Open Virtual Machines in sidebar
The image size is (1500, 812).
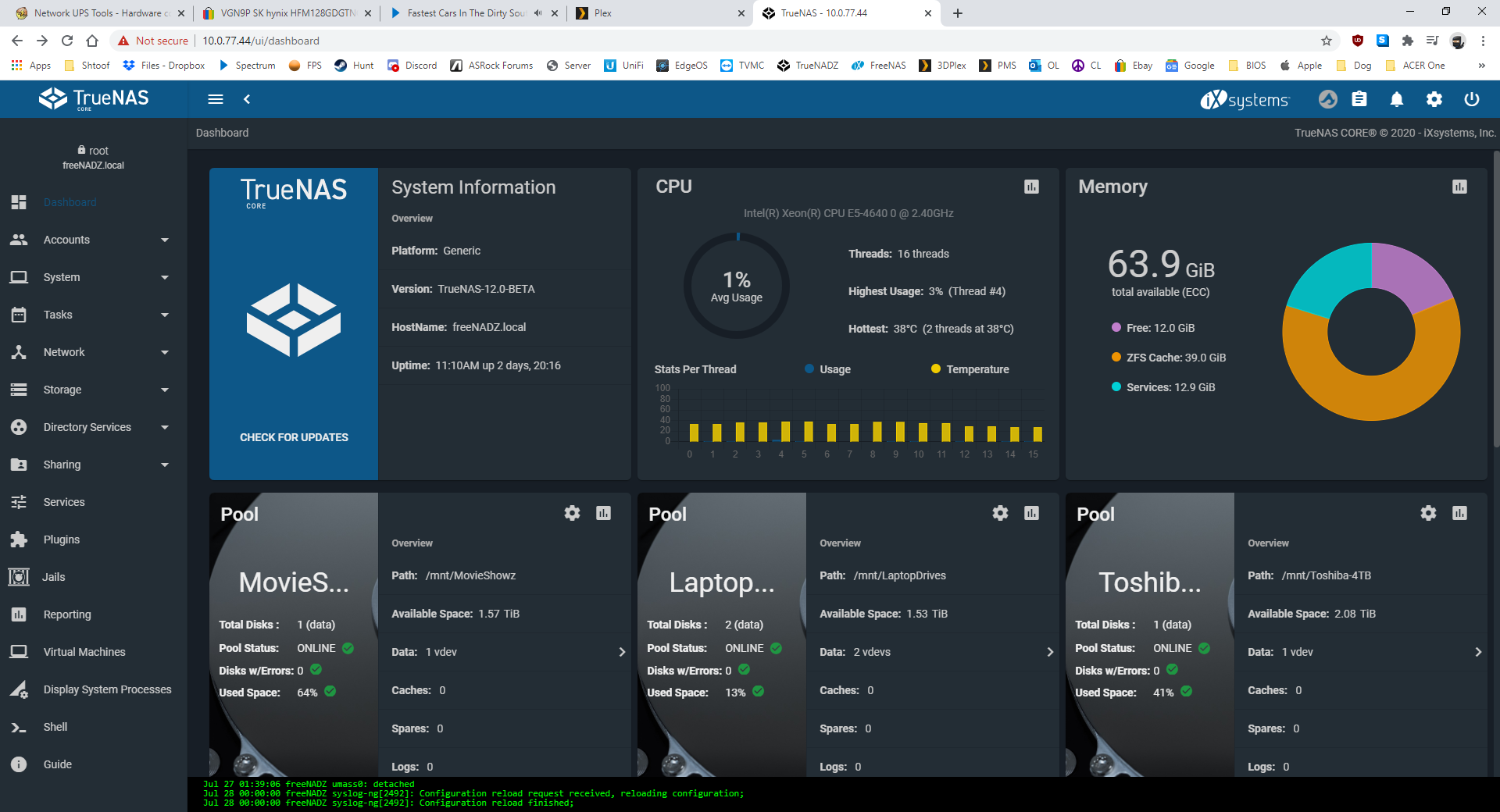click(x=94, y=652)
